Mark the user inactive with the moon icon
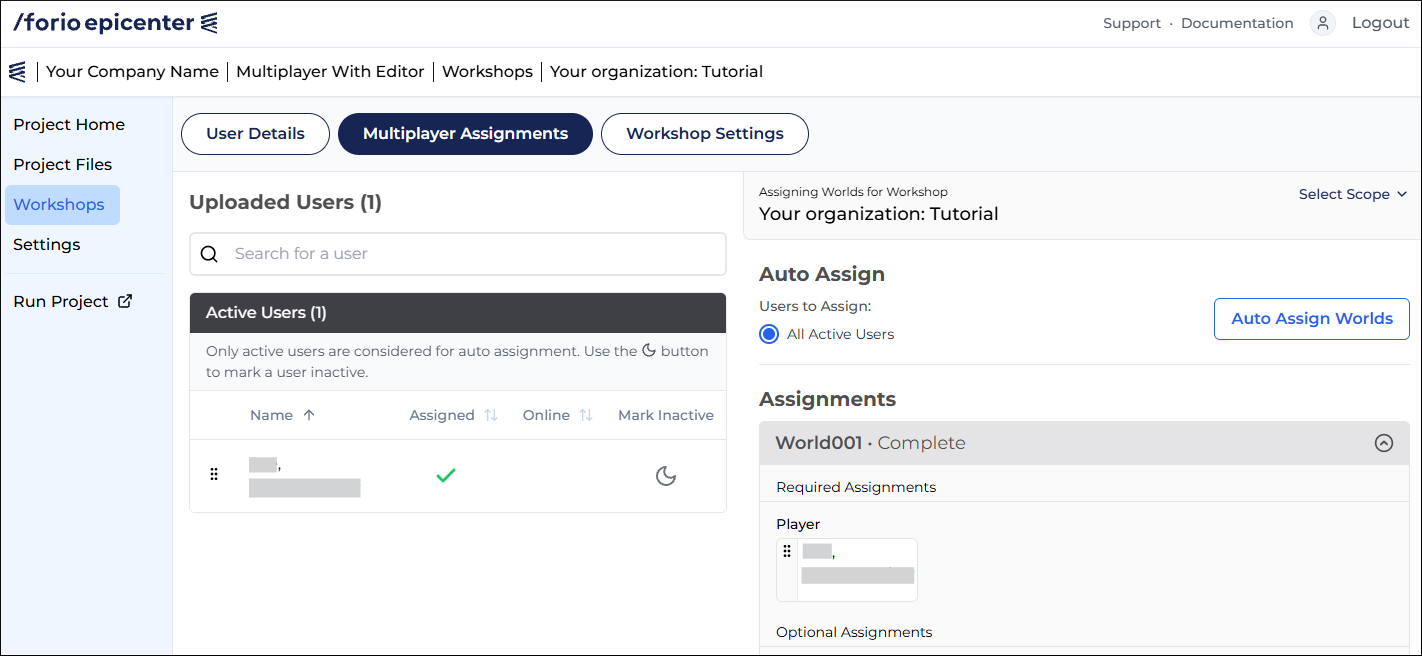The height and width of the screenshot is (656, 1422). (666, 476)
